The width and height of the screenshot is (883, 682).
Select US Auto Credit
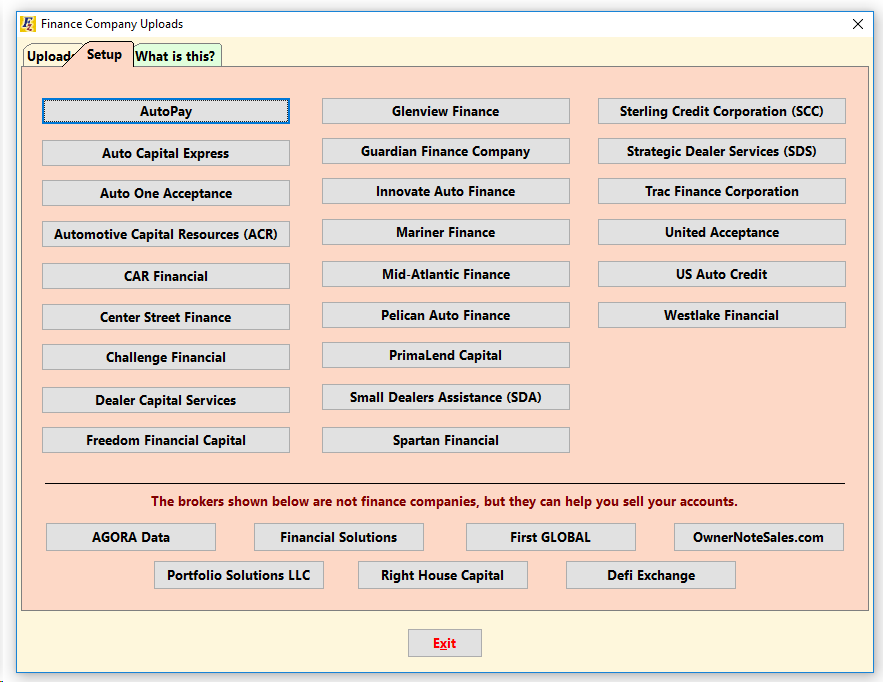722,274
